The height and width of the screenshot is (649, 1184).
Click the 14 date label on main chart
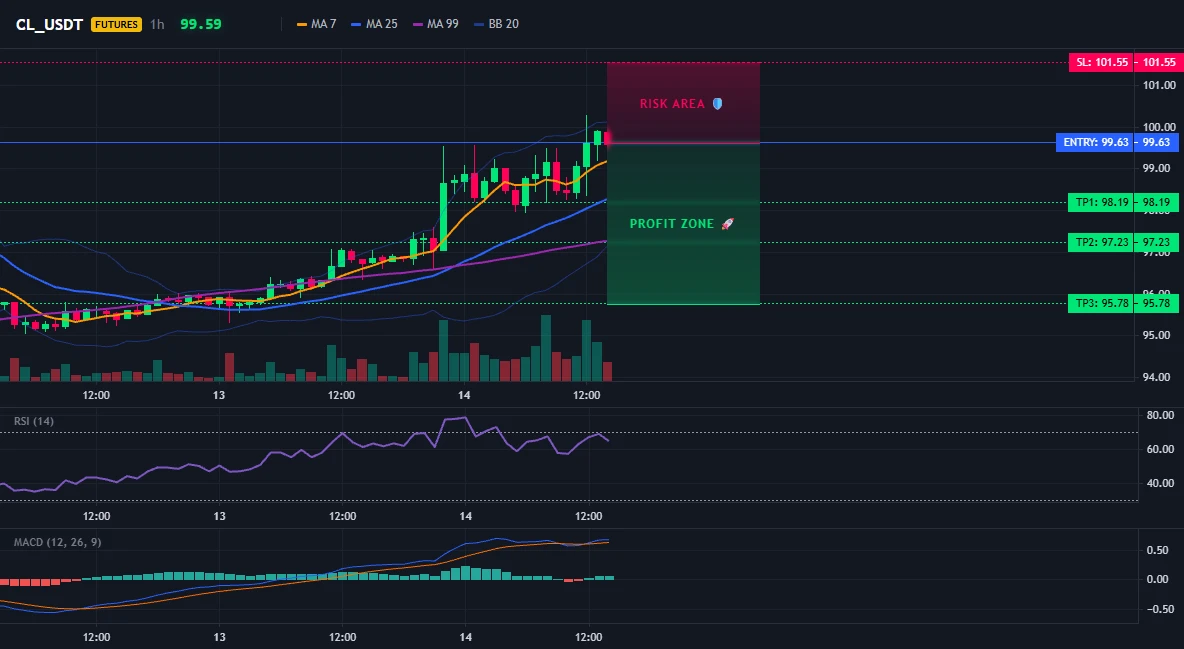[x=464, y=395]
